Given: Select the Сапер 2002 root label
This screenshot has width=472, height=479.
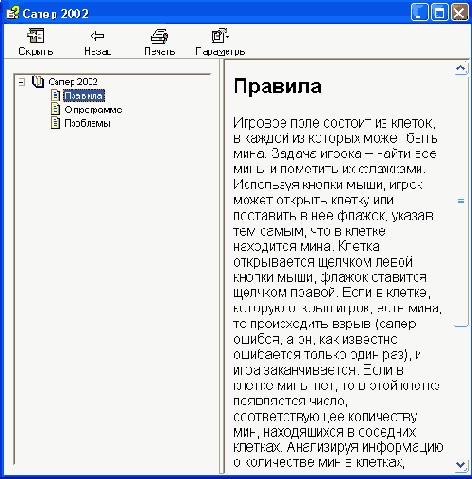Looking at the screenshot, I should click(73, 82).
